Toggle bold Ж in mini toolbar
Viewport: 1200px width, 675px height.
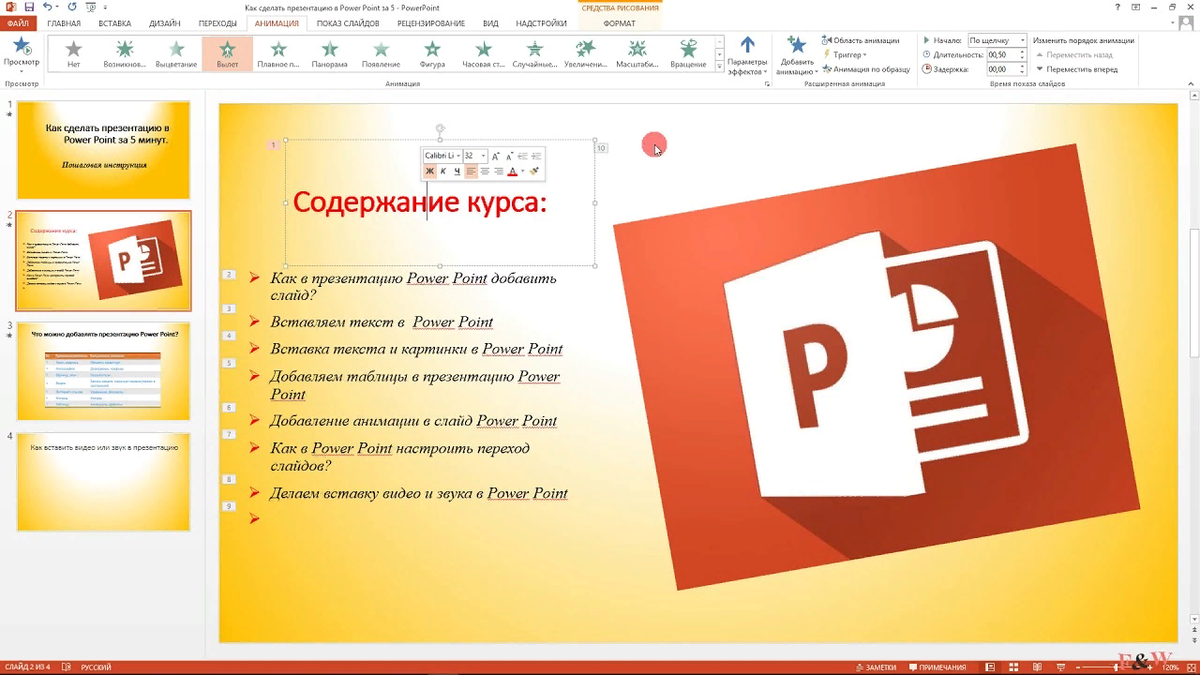pyautogui.click(x=430, y=171)
